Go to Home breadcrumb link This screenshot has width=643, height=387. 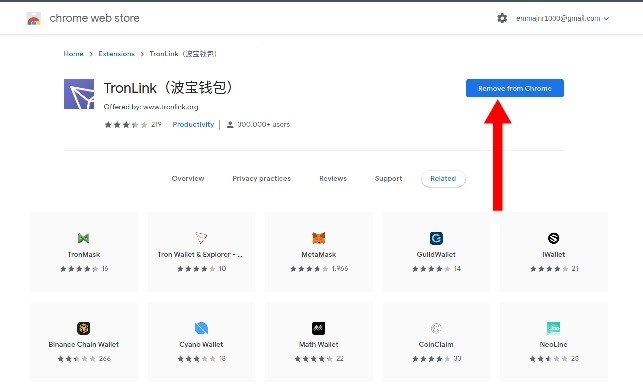(73, 54)
